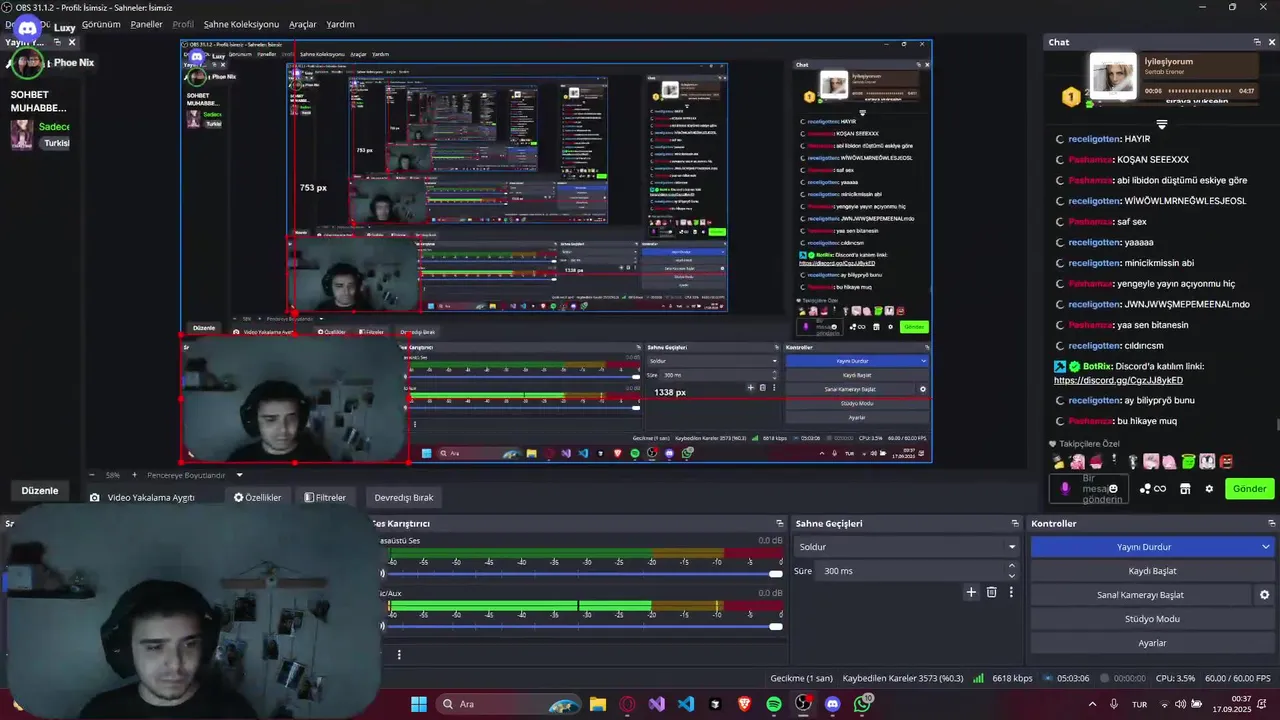
Task: Collapse the pinned chat header chevron
Action: pos(1161,125)
